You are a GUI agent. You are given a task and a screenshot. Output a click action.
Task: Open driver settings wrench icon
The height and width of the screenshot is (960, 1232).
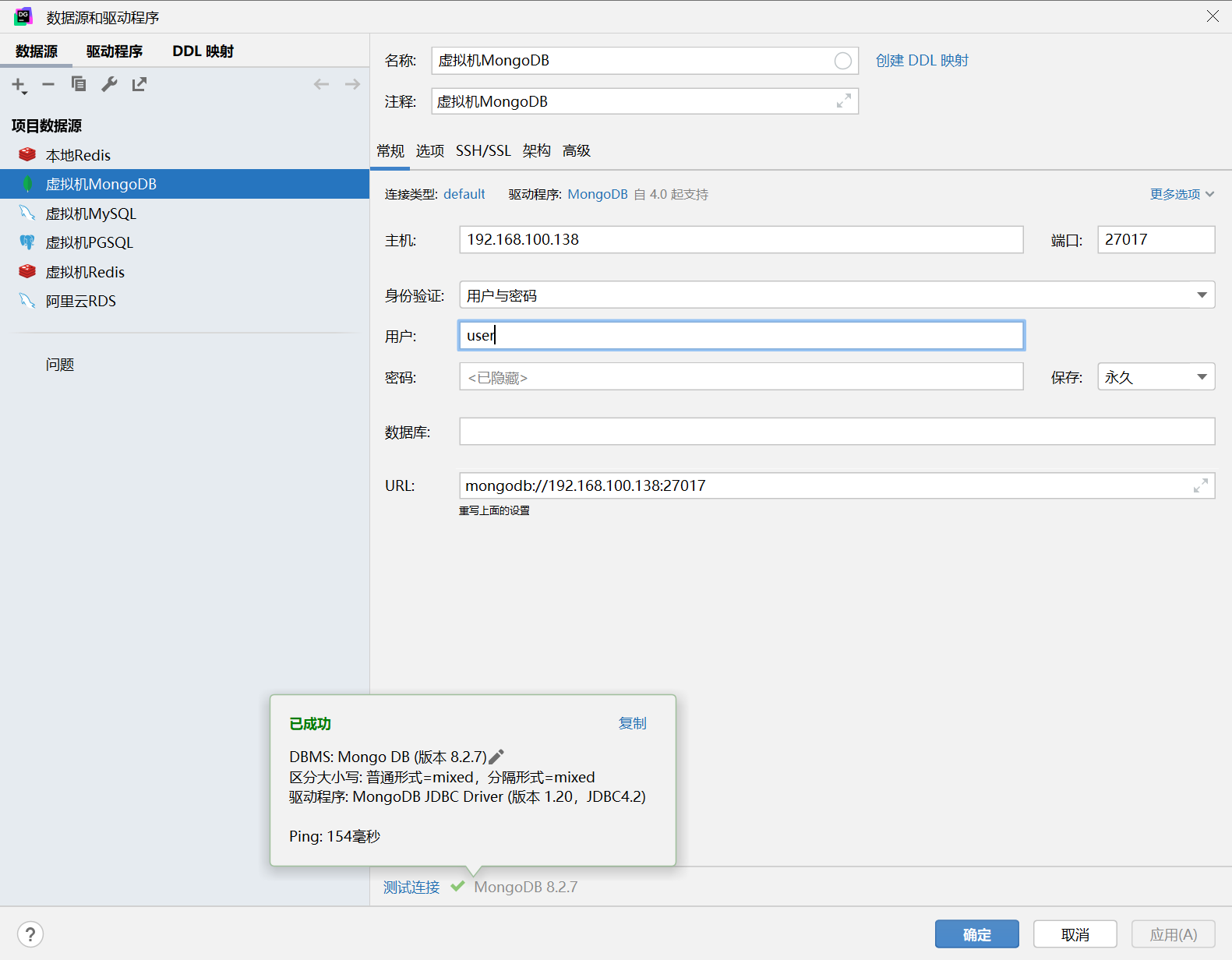[x=109, y=84]
